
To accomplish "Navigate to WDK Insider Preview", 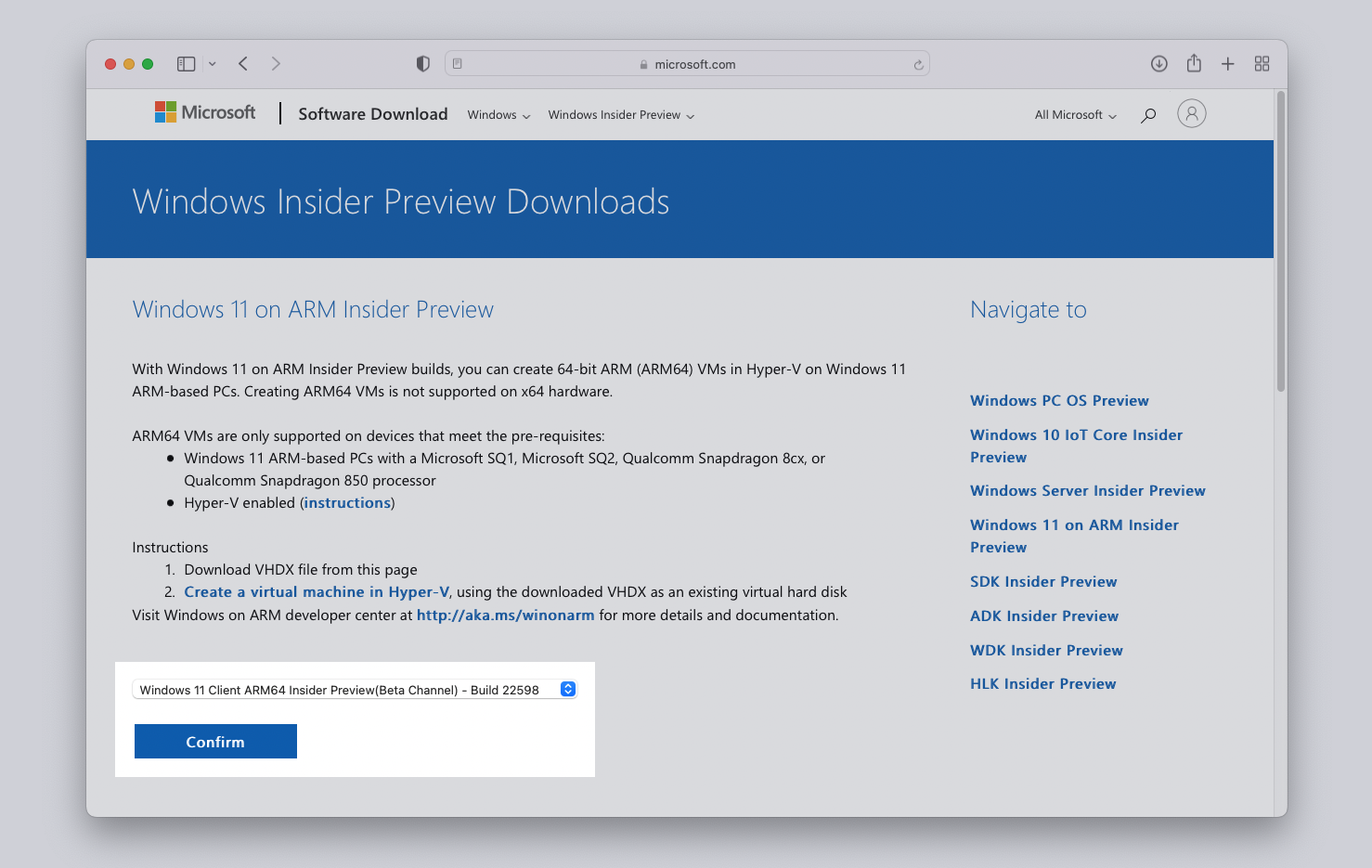I will [x=1046, y=651].
